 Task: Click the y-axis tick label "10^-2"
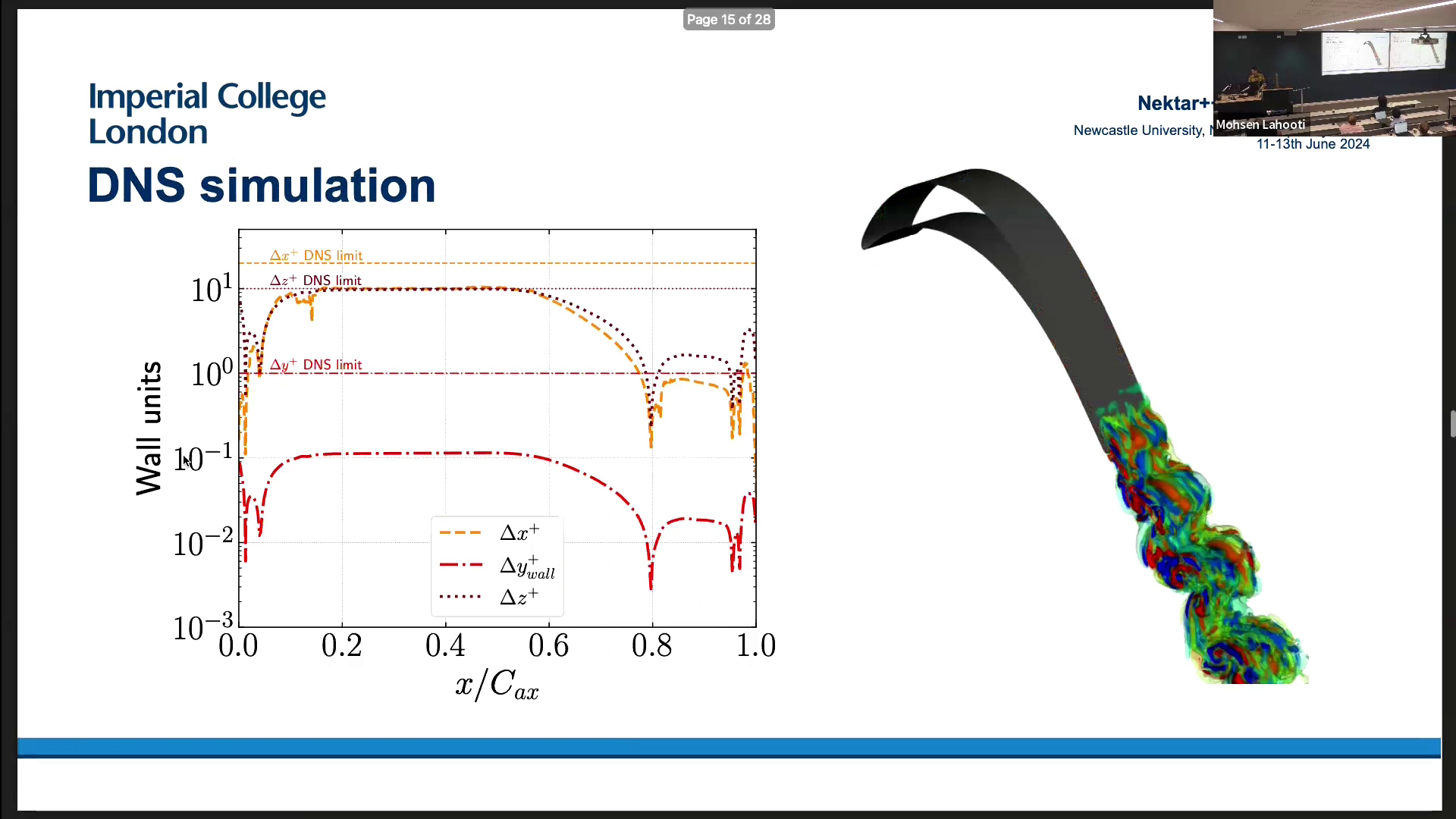click(203, 544)
